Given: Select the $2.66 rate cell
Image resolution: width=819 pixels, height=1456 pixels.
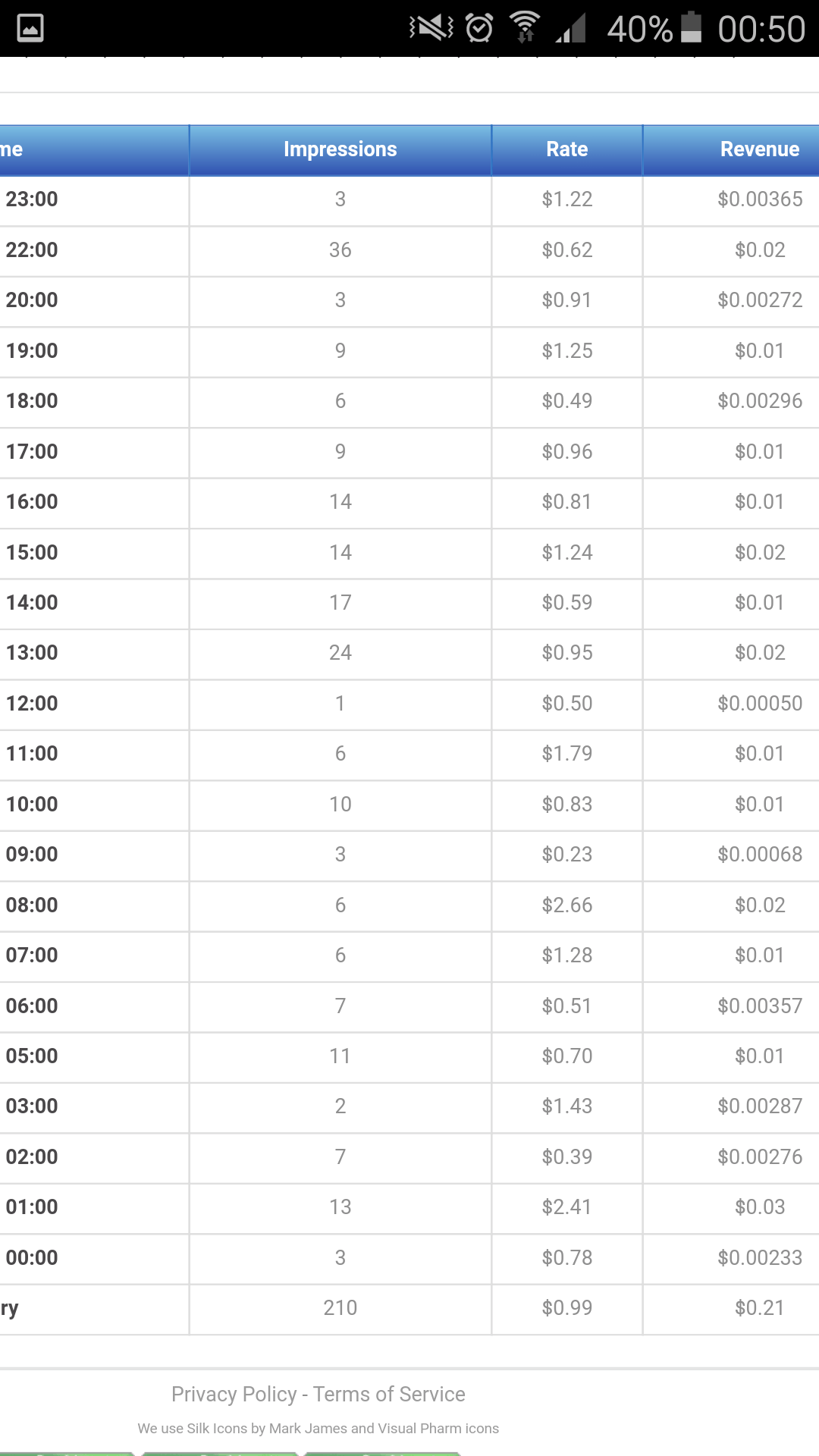Looking at the screenshot, I should coord(566,905).
